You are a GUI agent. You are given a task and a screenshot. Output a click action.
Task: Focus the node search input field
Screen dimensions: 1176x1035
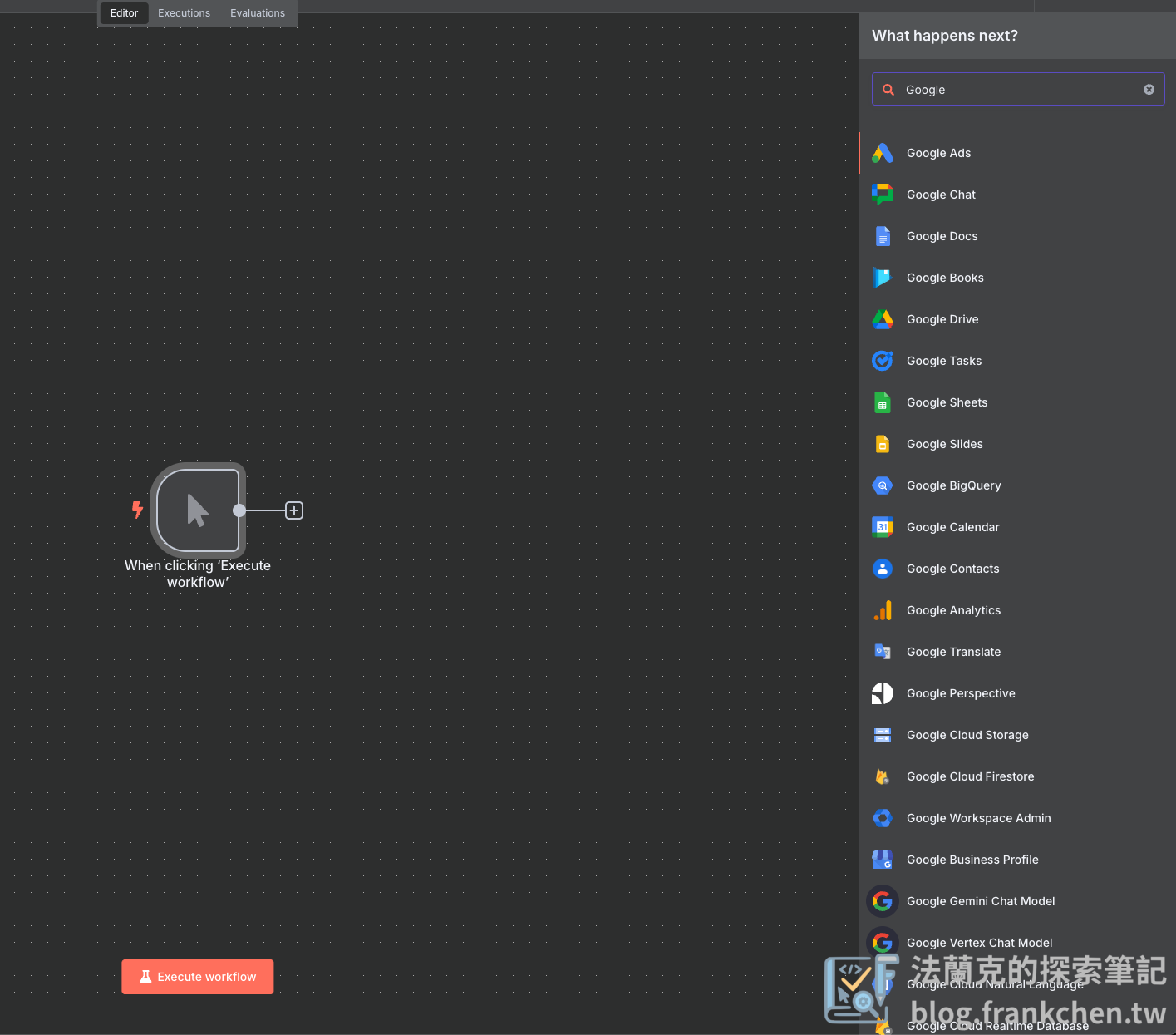(x=1018, y=90)
